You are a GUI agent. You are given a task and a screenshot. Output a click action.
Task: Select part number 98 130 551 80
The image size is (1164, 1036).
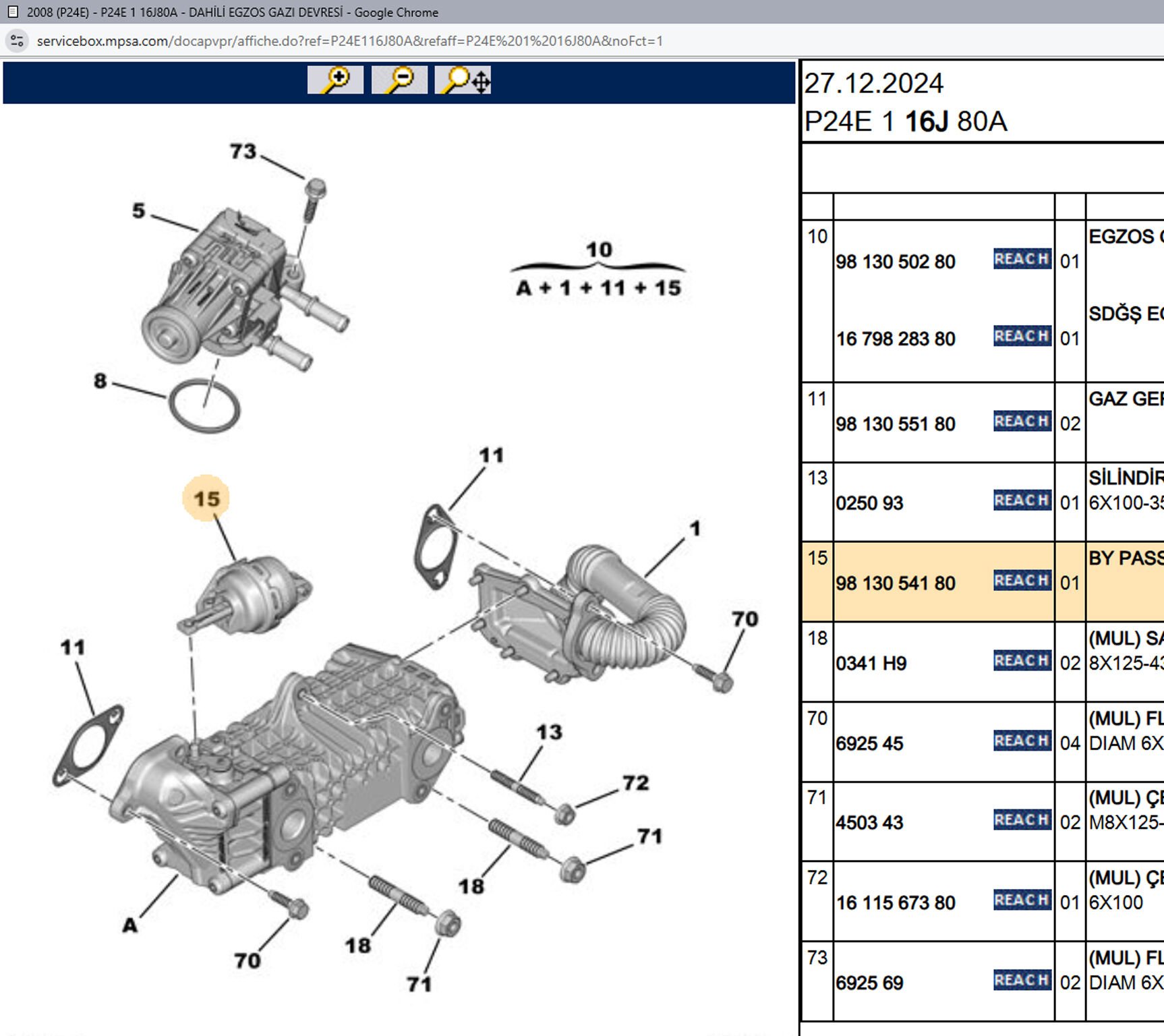[x=895, y=424]
